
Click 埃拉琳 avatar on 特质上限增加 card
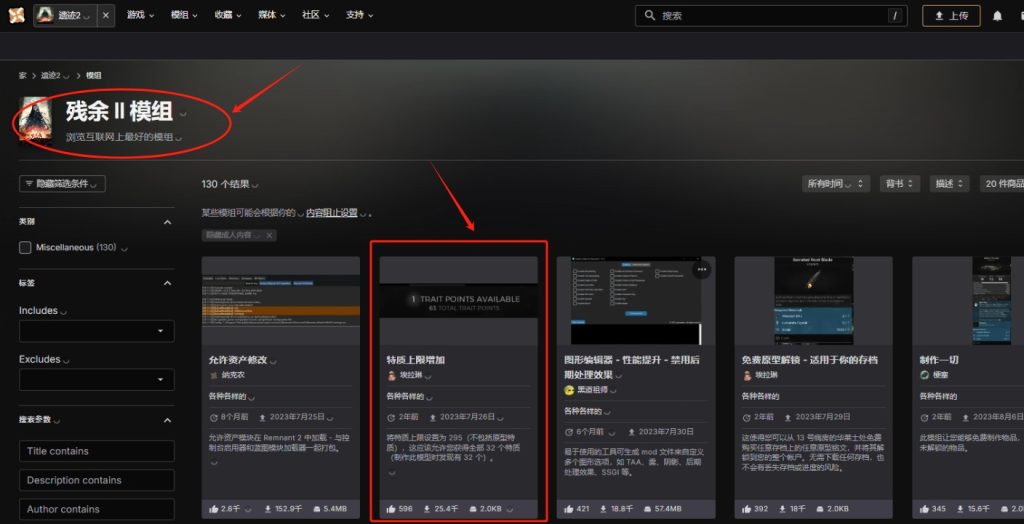click(392, 376)
